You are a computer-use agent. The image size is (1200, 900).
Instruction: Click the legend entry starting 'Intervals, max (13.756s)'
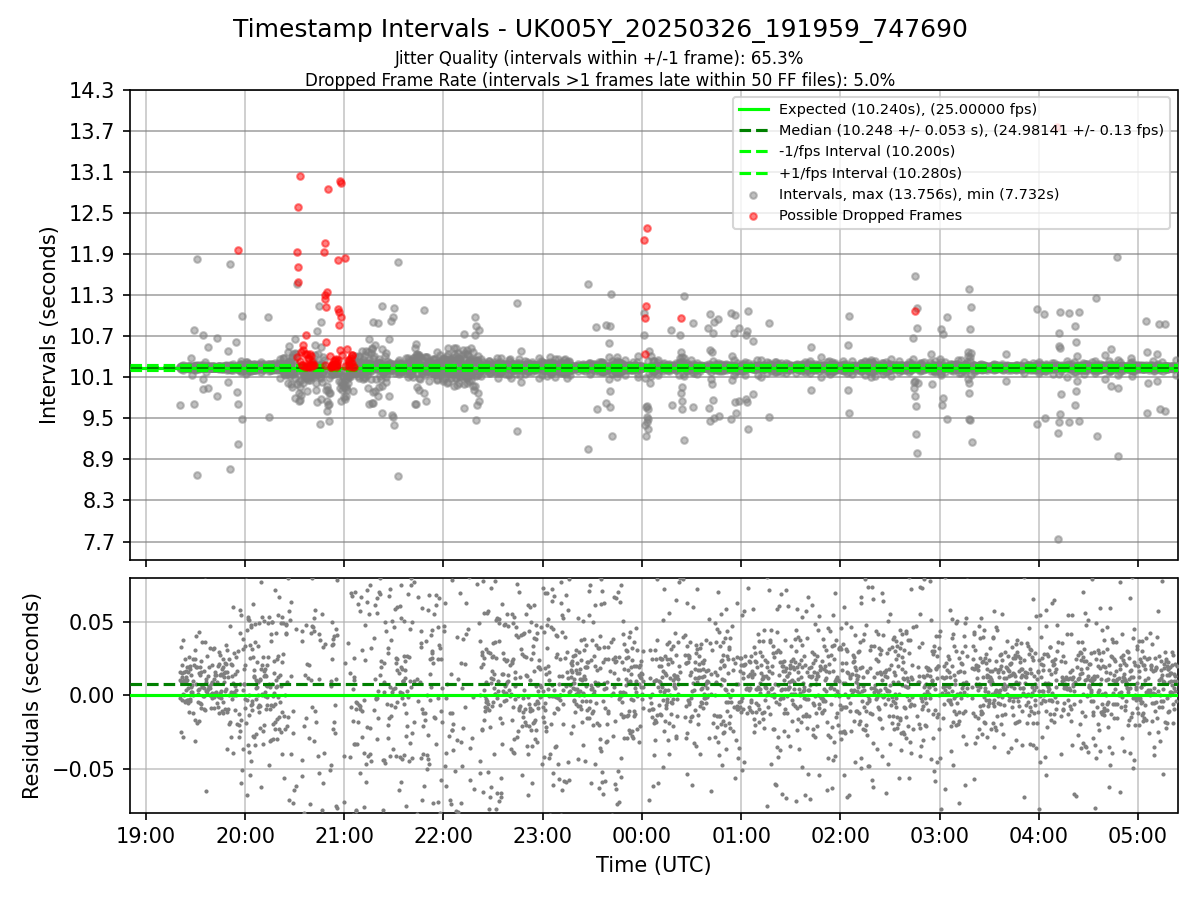pos(919,194)
